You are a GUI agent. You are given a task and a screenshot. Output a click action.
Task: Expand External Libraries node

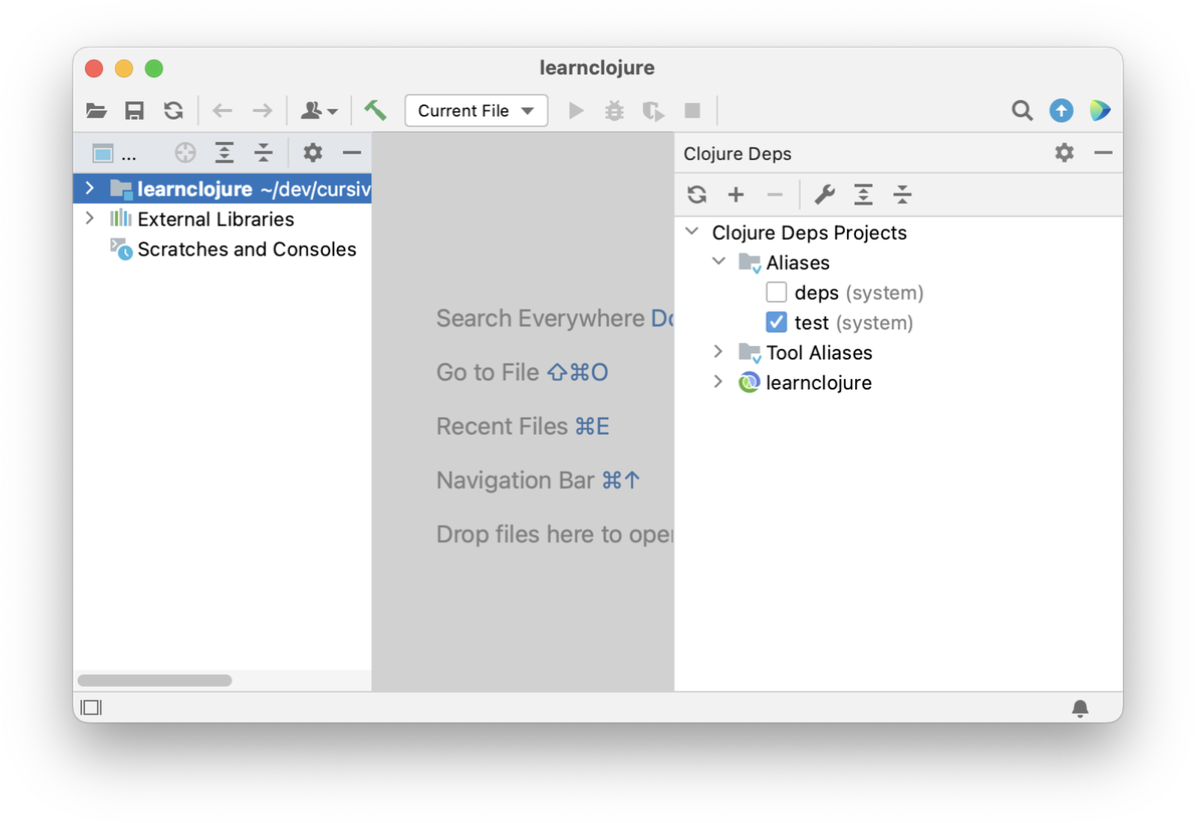point(90,218)
